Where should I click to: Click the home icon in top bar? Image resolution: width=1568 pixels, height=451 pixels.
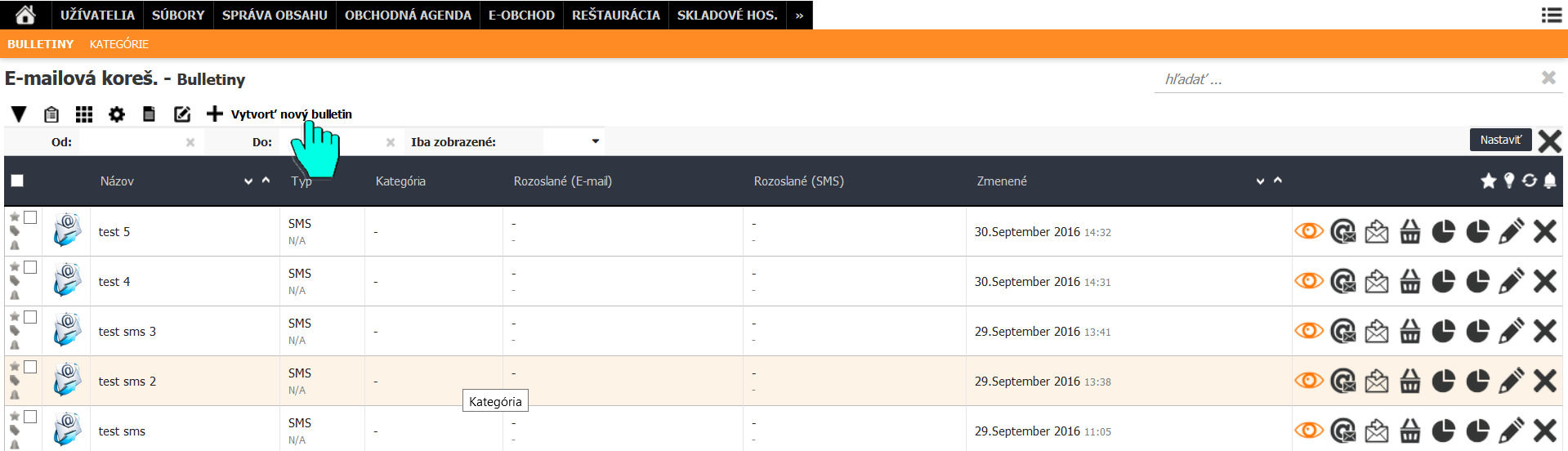[x=25, y=15]
